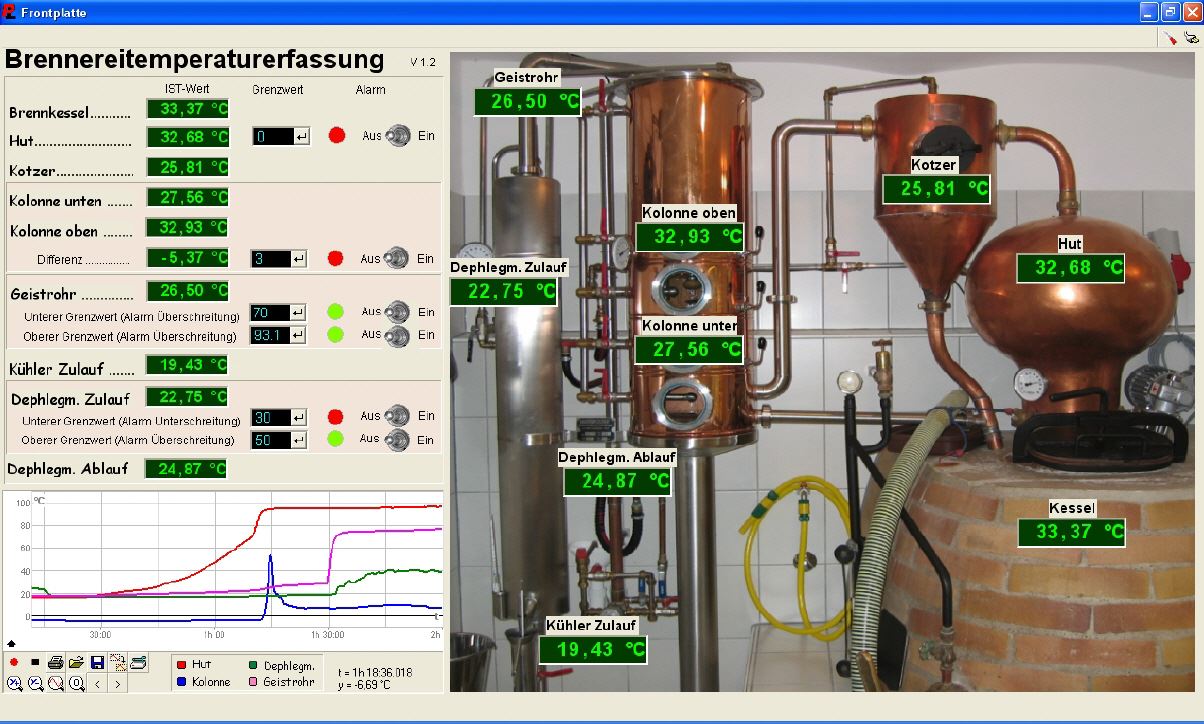Toggle the Hut alarm switch
This screenshot has height=724, width=1204.
coord(399,135)
